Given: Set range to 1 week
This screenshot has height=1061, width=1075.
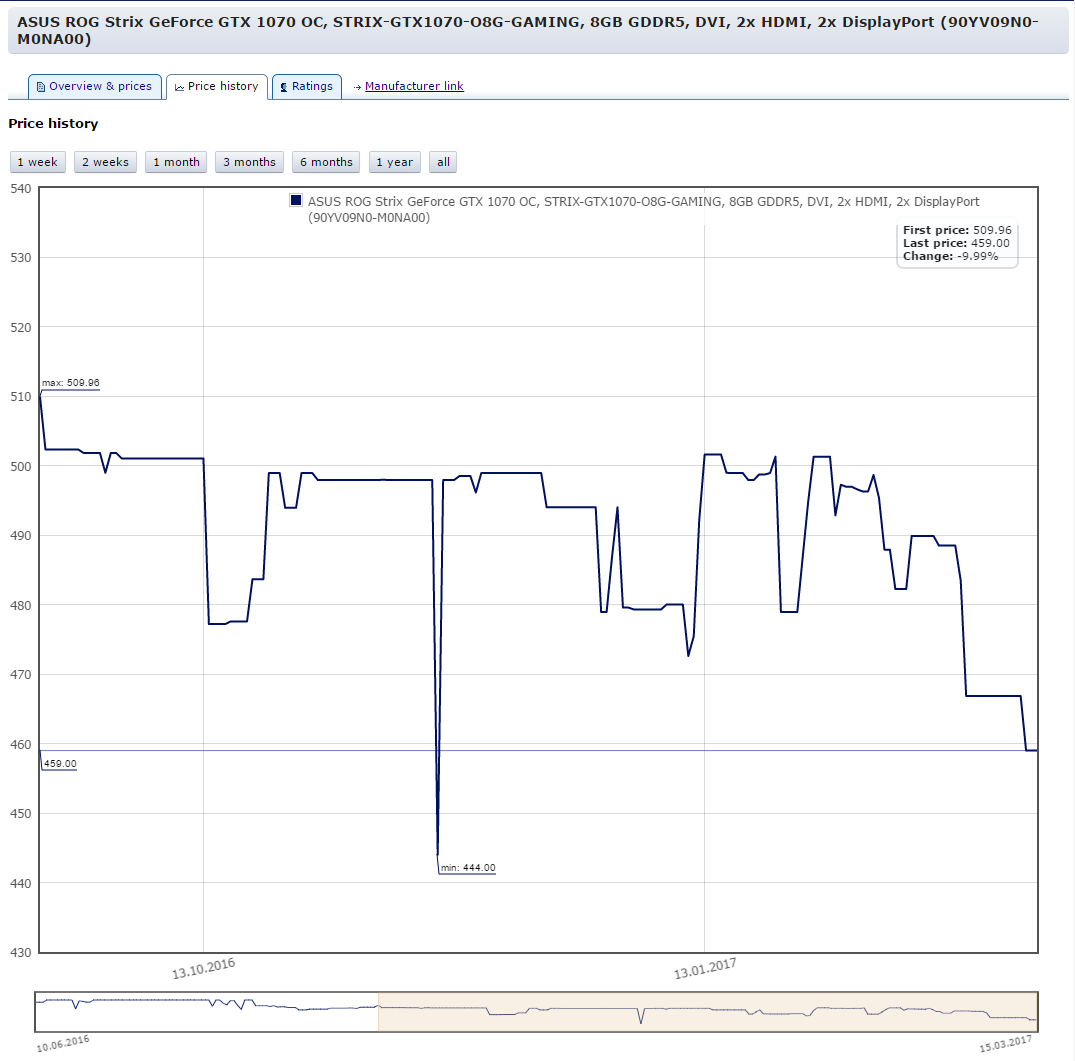Looking at the screenshot, I should pyautogui.click(x=38, y=162).
